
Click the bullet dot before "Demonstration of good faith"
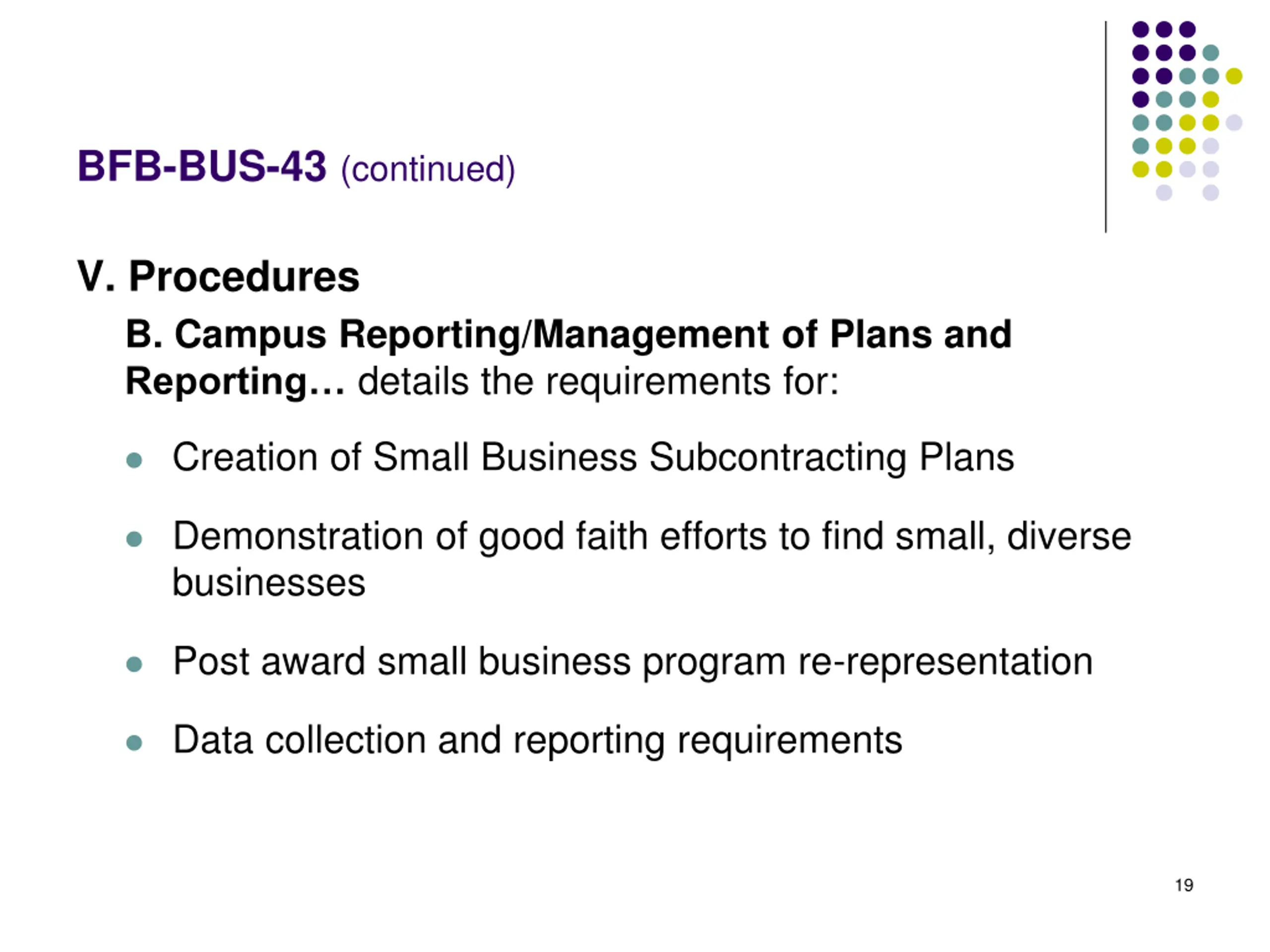(x=134, y=539)
